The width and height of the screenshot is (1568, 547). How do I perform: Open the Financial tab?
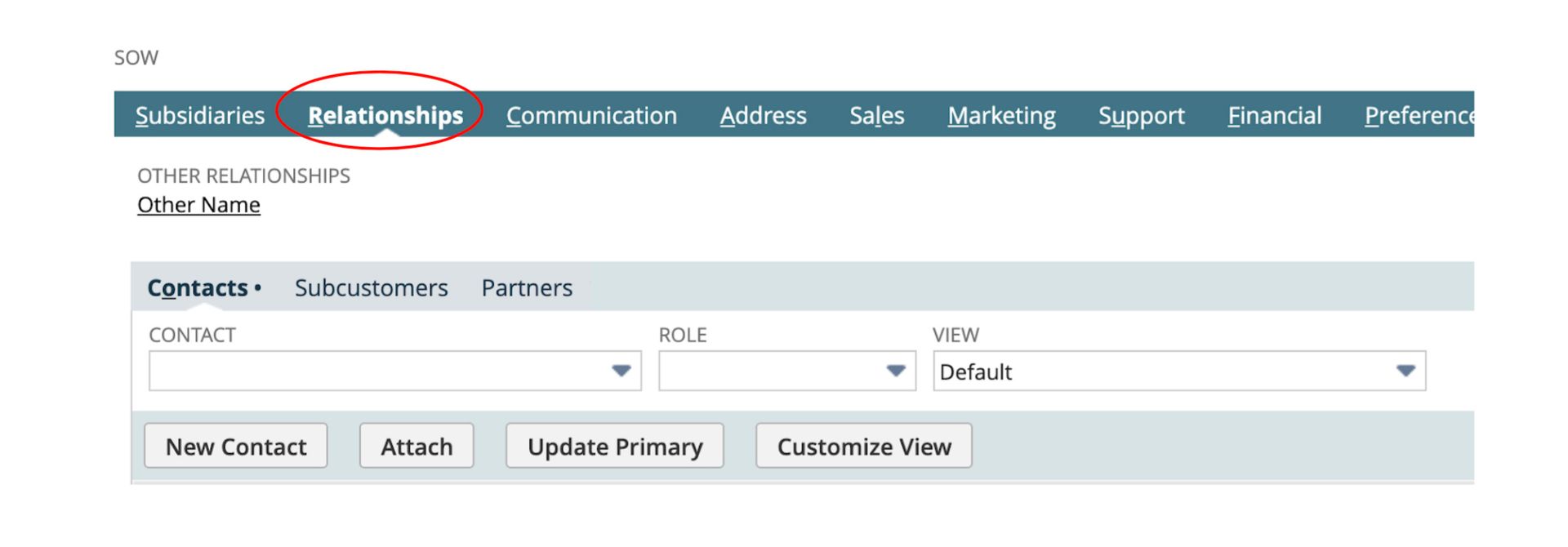1274,115
